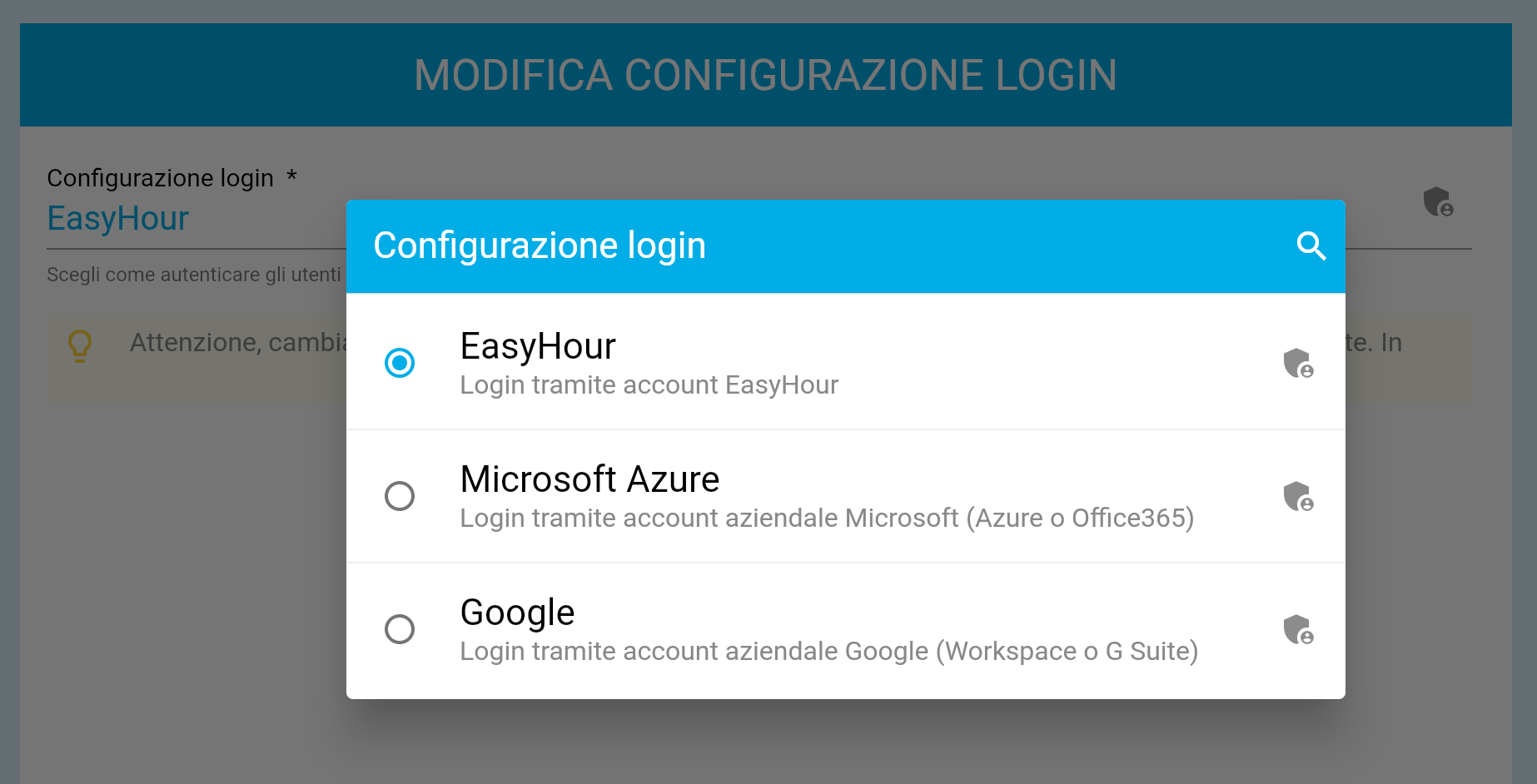Click the 'Scegli come autenticare gli utenti' hint
Screen dimensions: 1537x784
(x=194, y=275)
